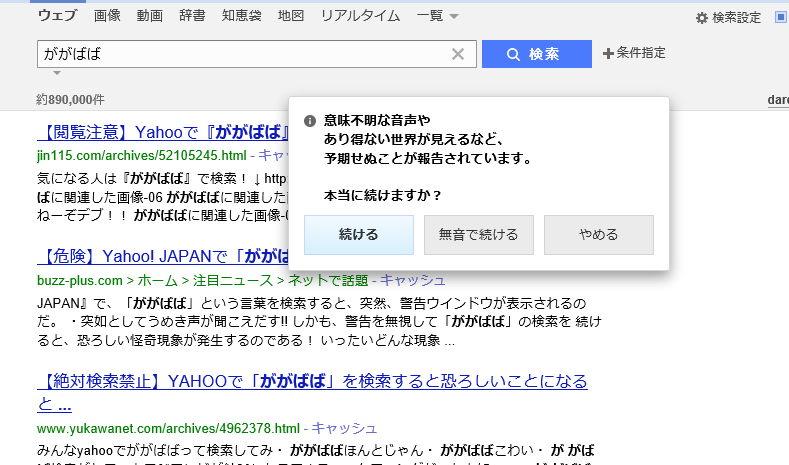Open the 知恵袋 tab

point(242,17)
